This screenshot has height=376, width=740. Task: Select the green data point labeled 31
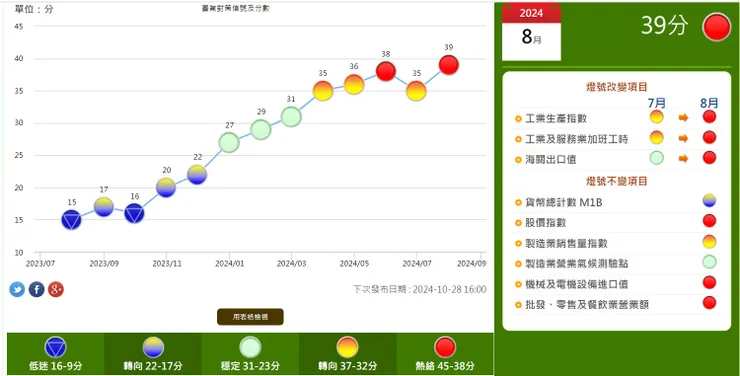click(291, 117)
